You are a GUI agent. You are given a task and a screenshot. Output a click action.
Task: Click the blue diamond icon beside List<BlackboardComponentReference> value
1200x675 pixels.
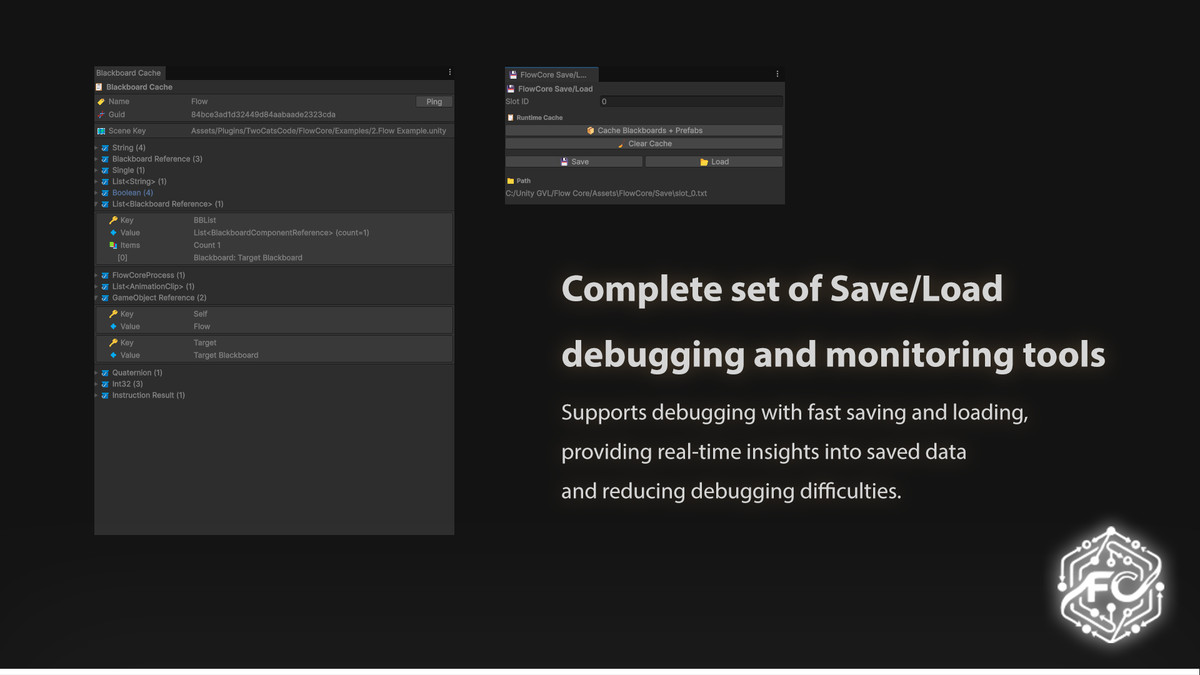coord(113,233)
